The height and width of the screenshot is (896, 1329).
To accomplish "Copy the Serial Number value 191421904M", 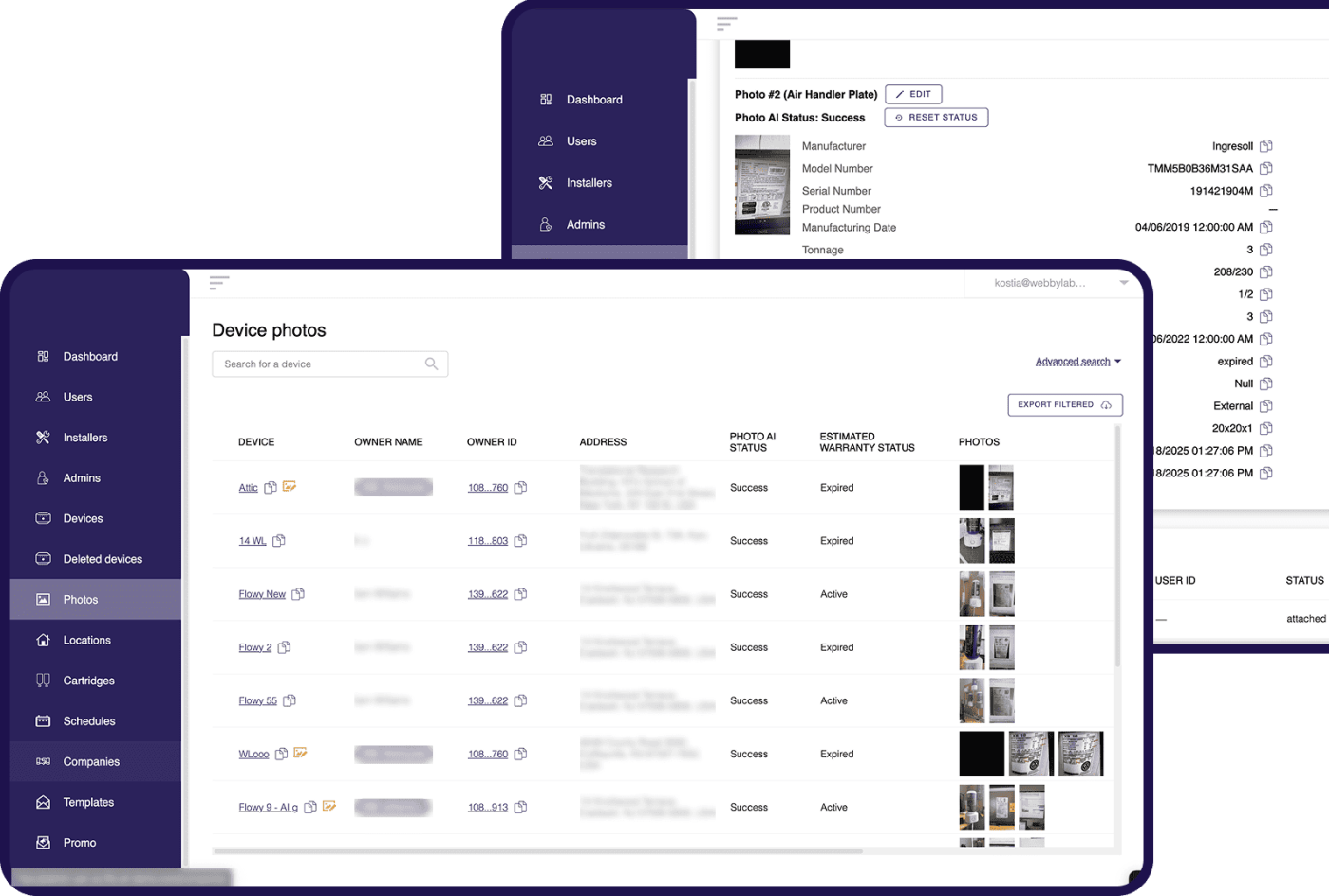I will point(1265,191).
